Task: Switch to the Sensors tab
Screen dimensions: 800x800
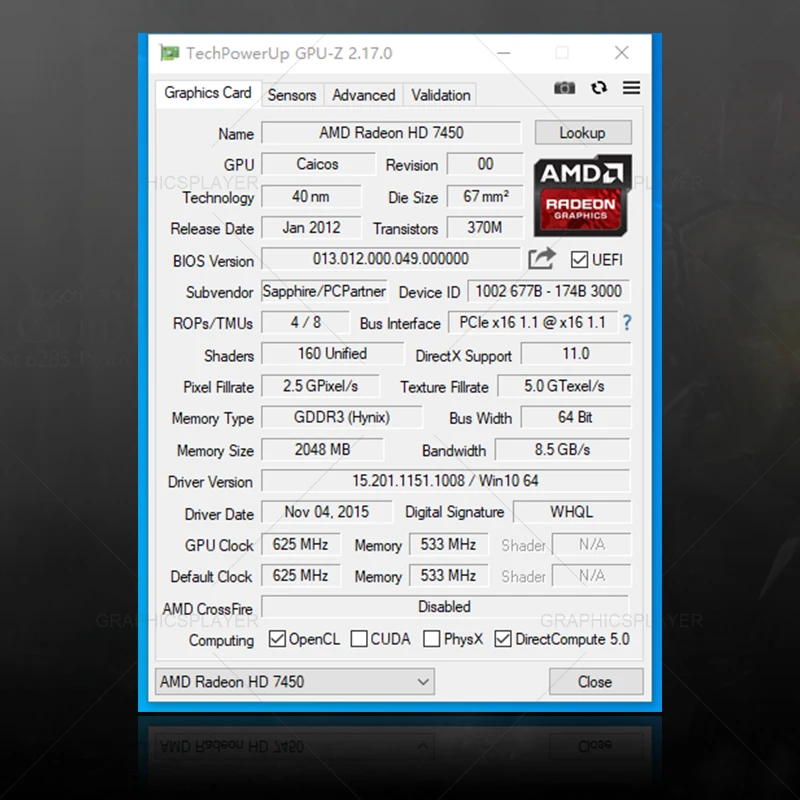Action: 292,95
